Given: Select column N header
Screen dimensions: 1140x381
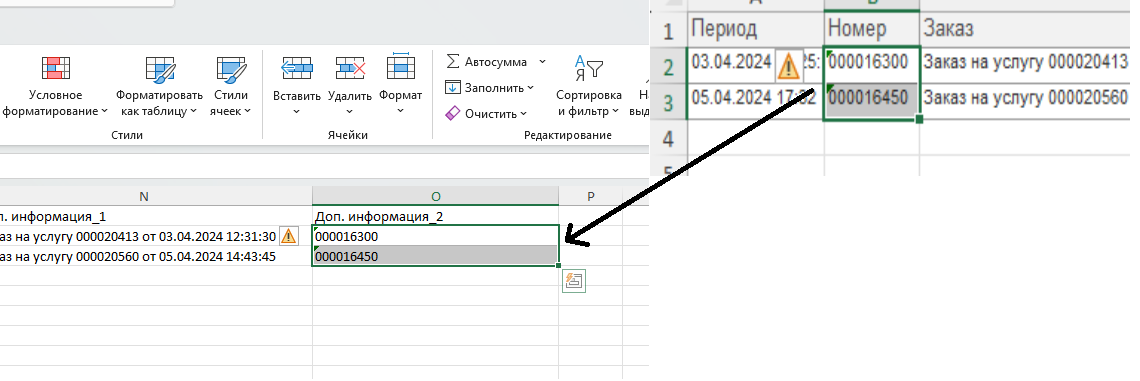Looking at the screenshot, I should [143, 196].
